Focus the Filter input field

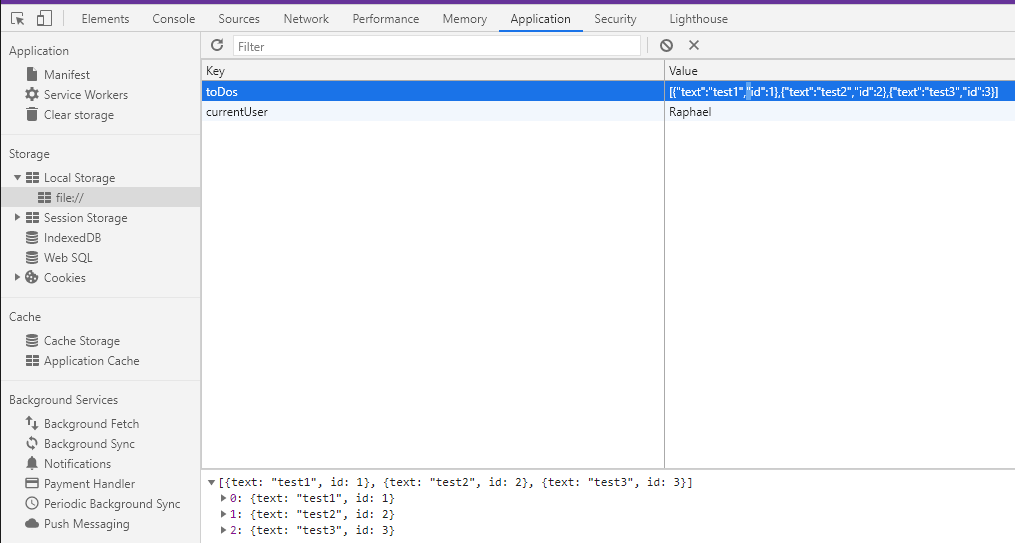pyautogui.click(x=437, y=46)
